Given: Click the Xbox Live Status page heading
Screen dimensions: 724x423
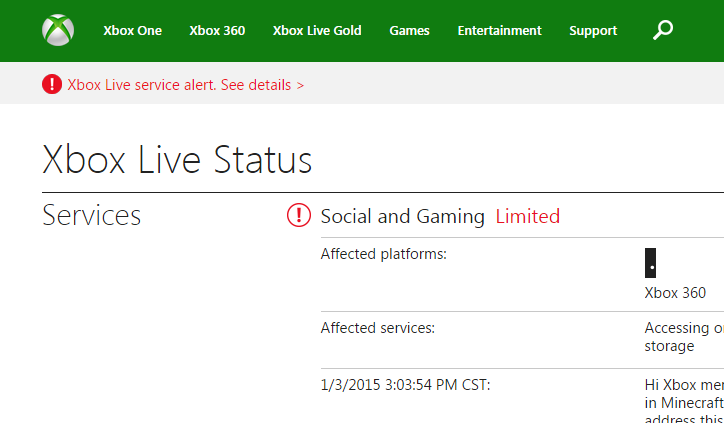Looking at the screenshot, I should [177, 160].
